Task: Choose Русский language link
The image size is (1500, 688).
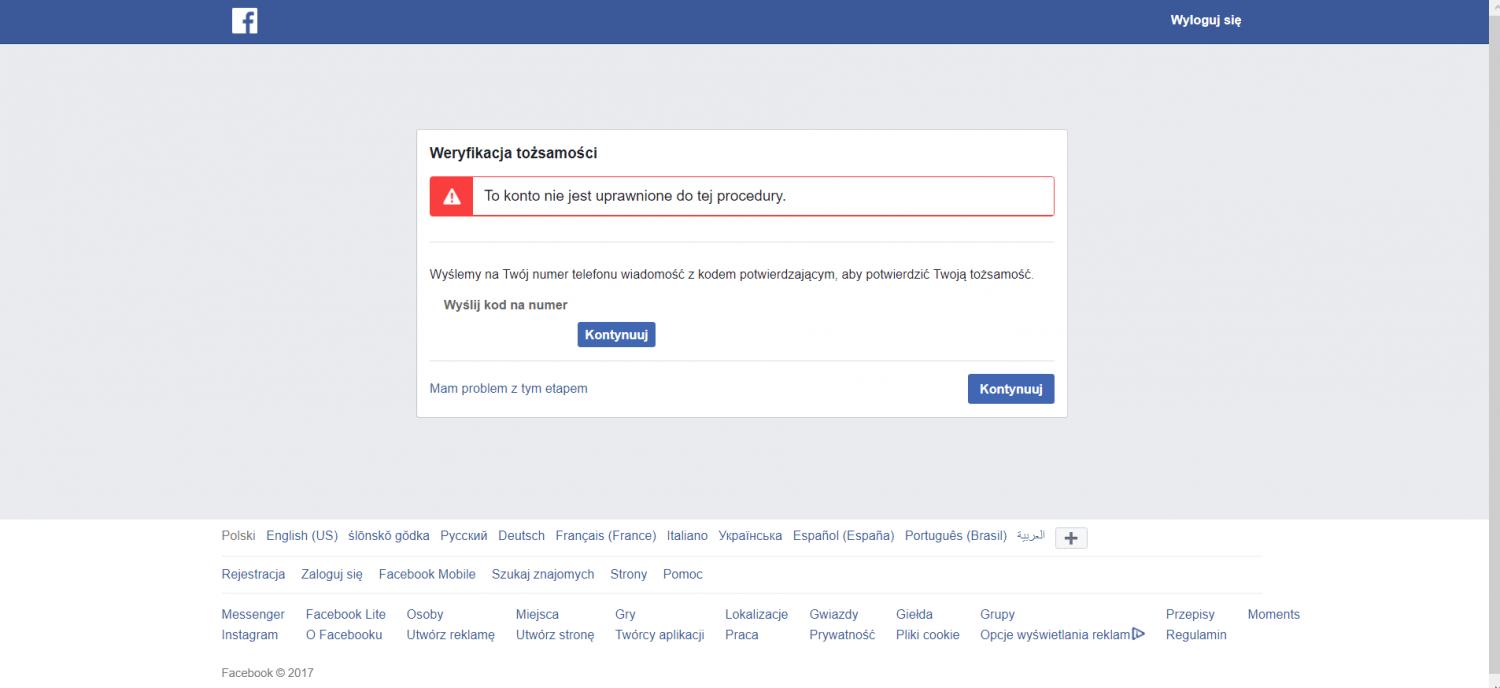Action: tap(464, 536)
